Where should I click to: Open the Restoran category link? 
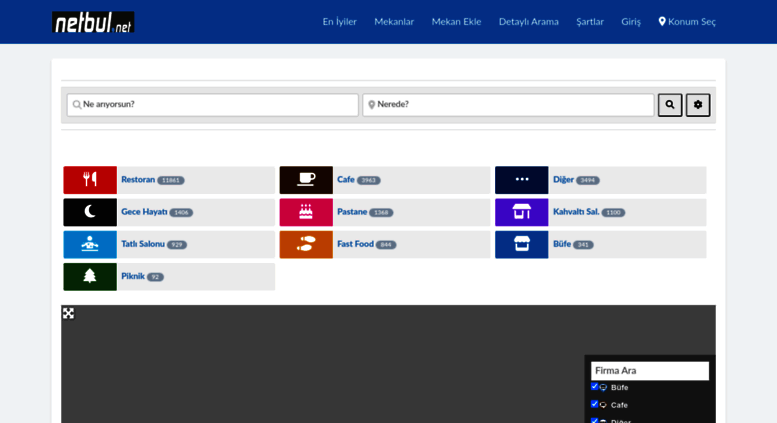click(138, 179)
